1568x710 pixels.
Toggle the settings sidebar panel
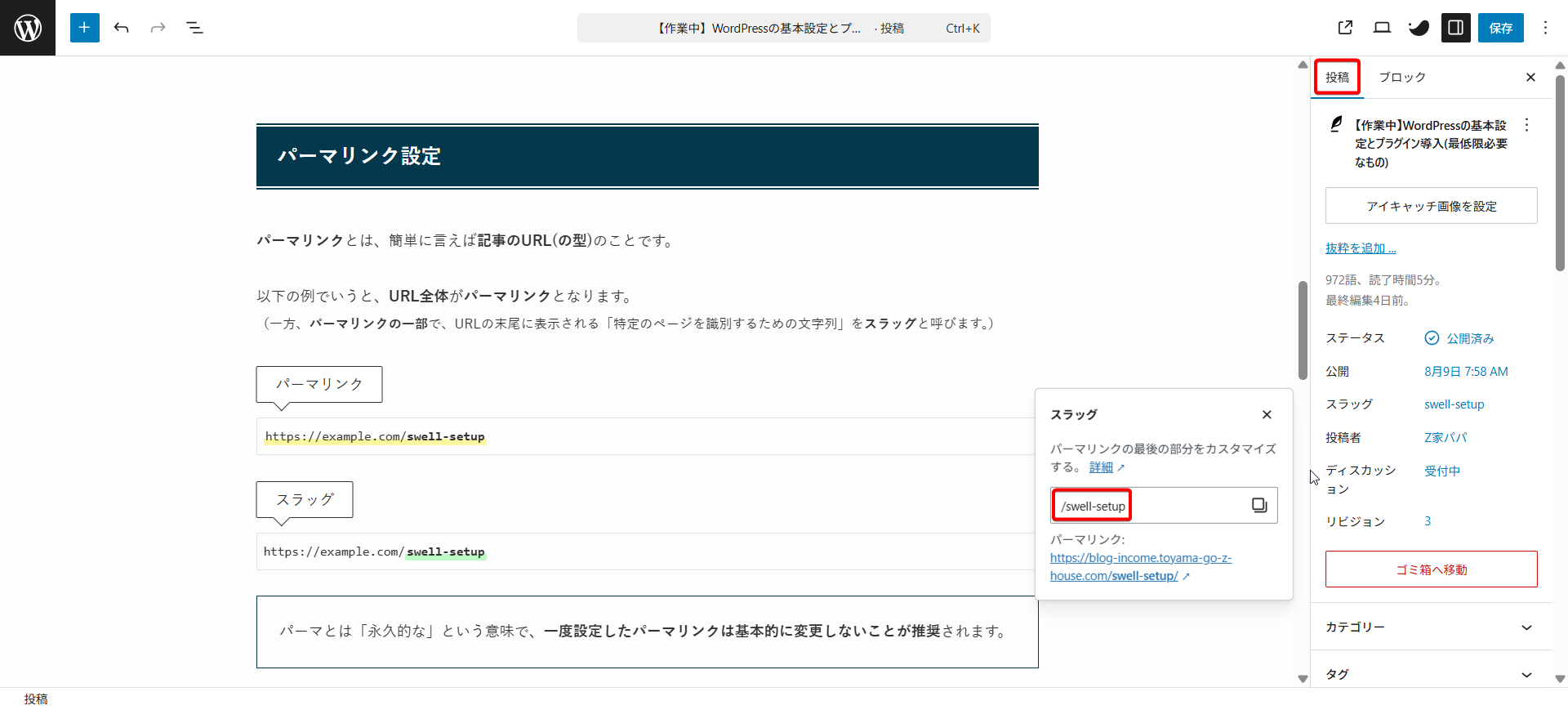[1455, 28]
